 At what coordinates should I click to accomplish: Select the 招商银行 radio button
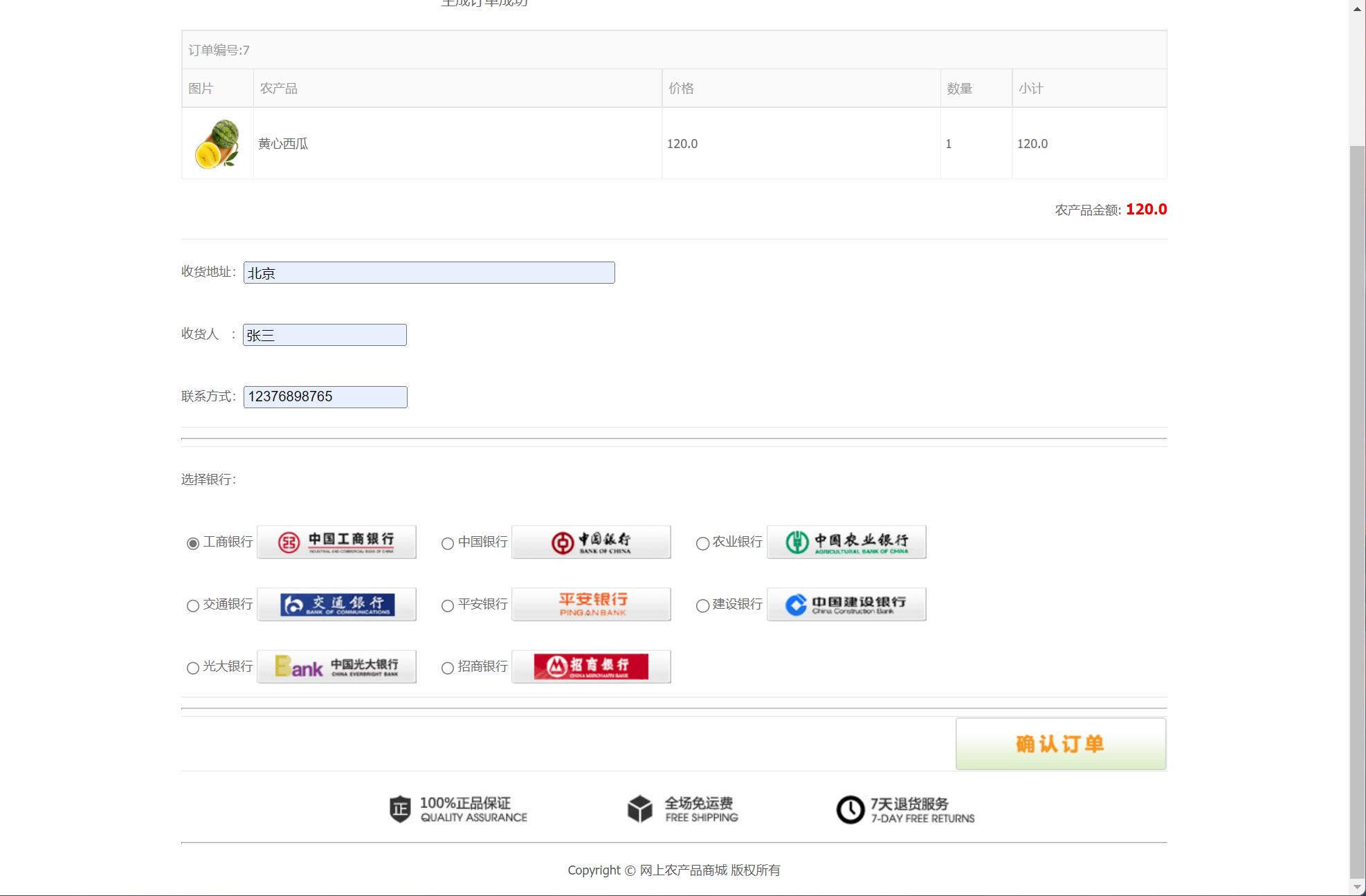tap(448, 668)
